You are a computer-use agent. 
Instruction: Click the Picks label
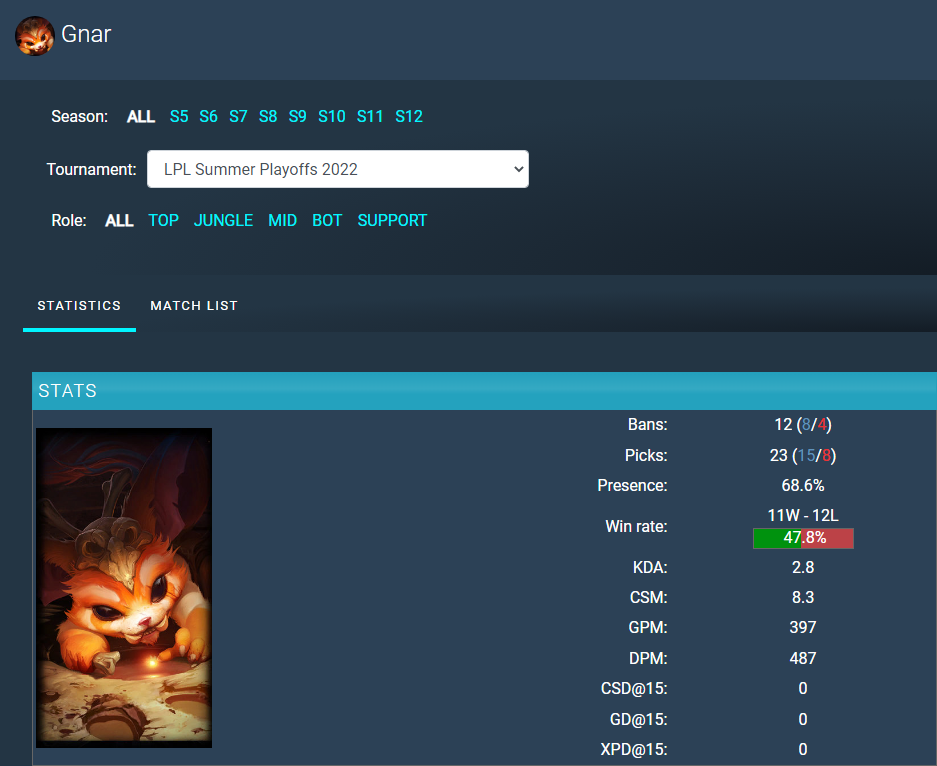coord(646,456)
